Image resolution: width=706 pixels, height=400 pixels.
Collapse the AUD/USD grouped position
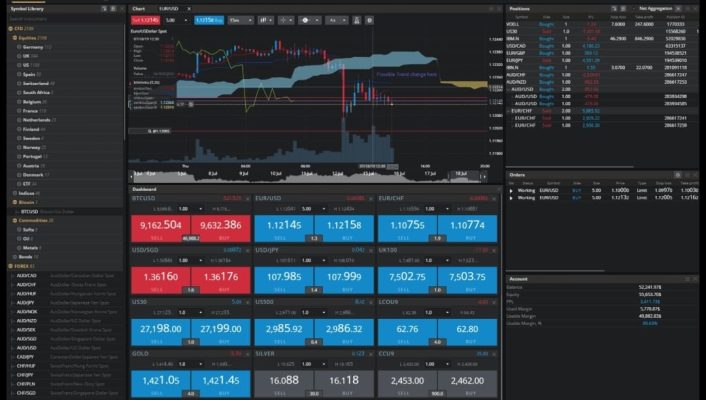(x=509, y=89)
